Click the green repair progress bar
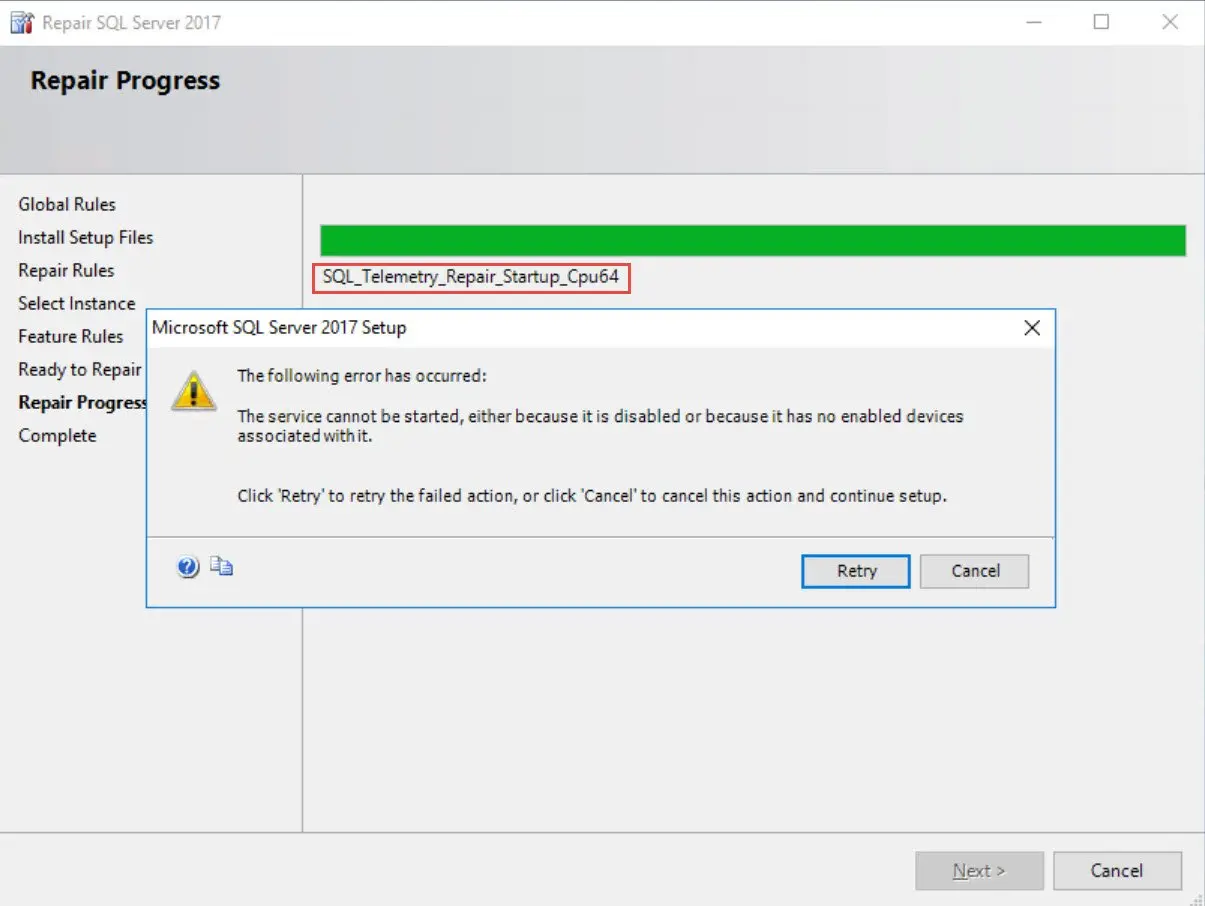Image resolution: width=1205 pixels, height=906 pixels. point(753,240)
